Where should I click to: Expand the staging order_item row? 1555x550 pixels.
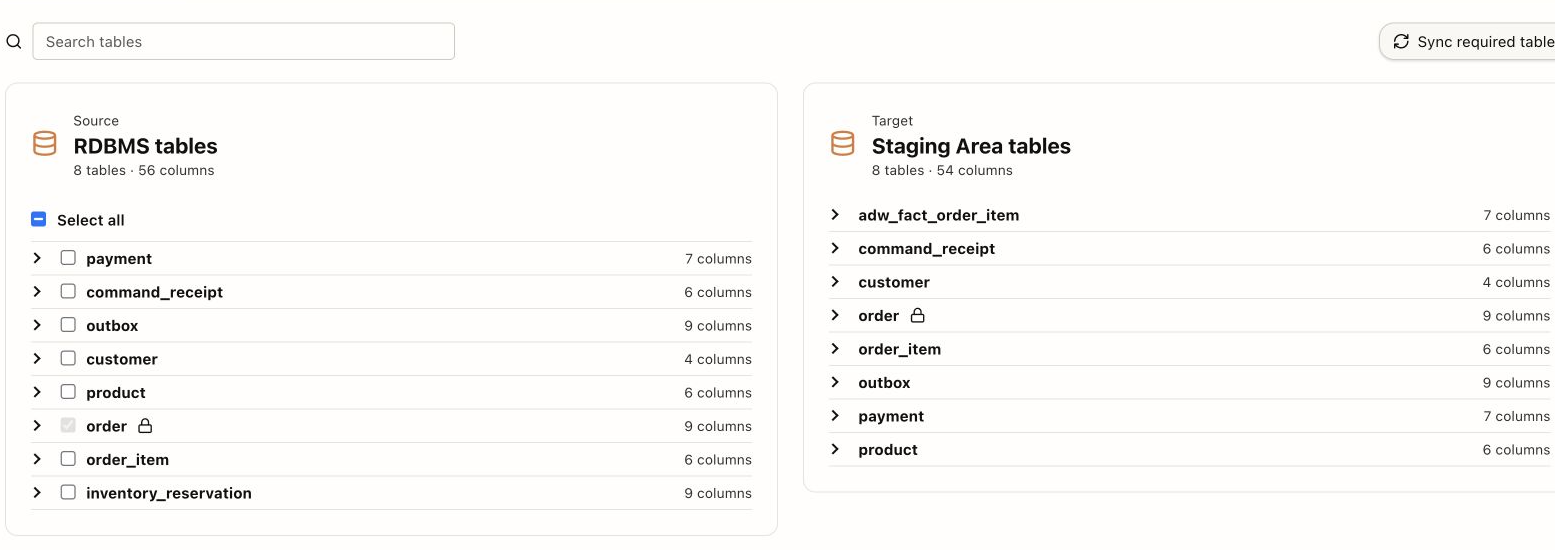point(835,349)
